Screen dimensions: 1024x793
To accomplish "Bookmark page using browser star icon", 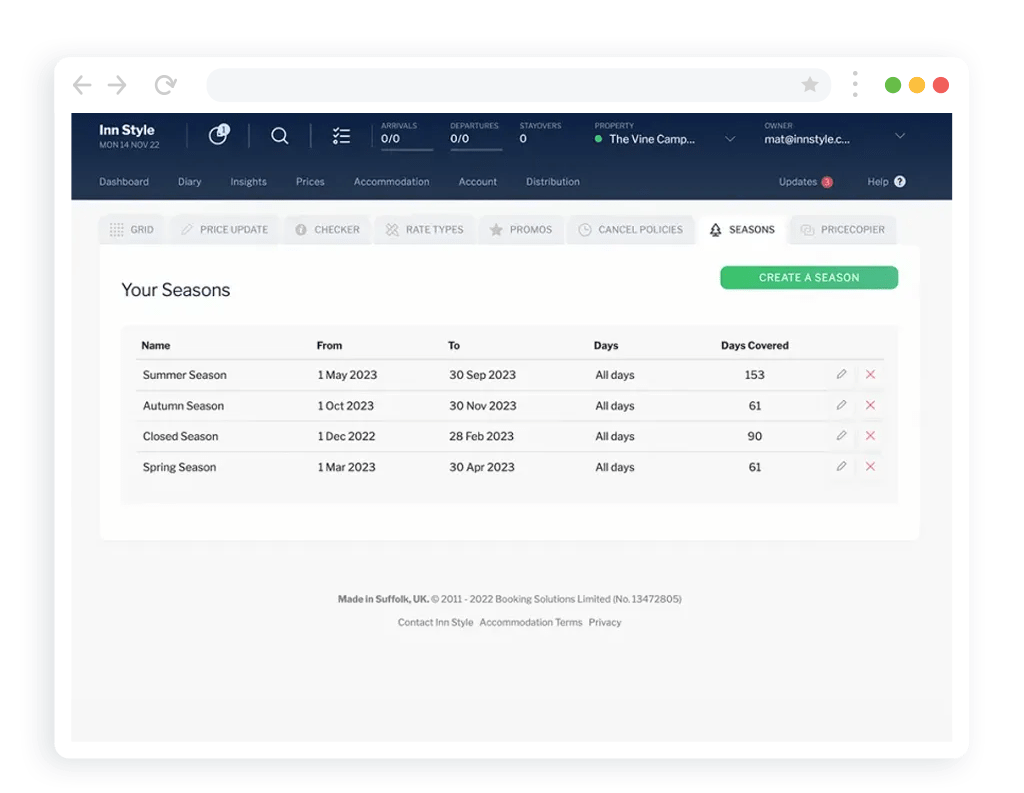I will 810,85.
